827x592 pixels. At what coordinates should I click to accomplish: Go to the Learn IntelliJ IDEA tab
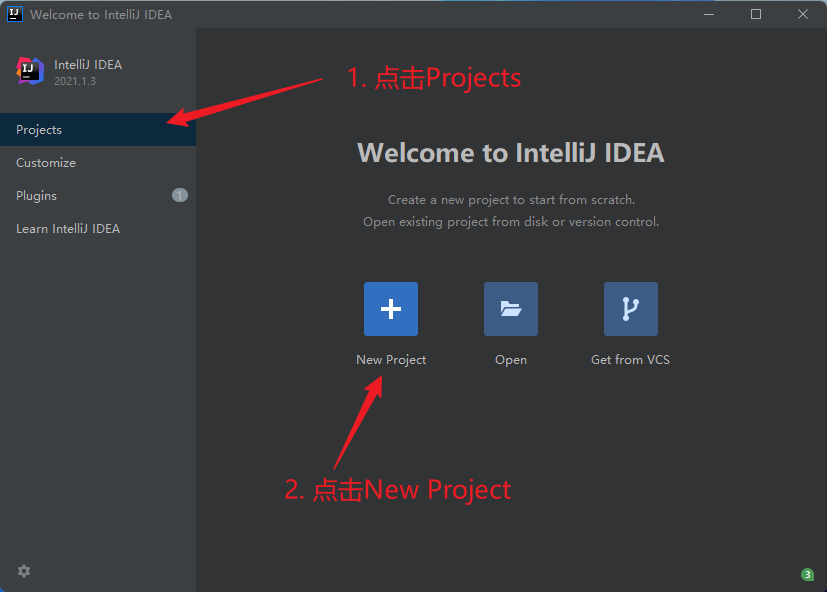(x=68, y=229)
